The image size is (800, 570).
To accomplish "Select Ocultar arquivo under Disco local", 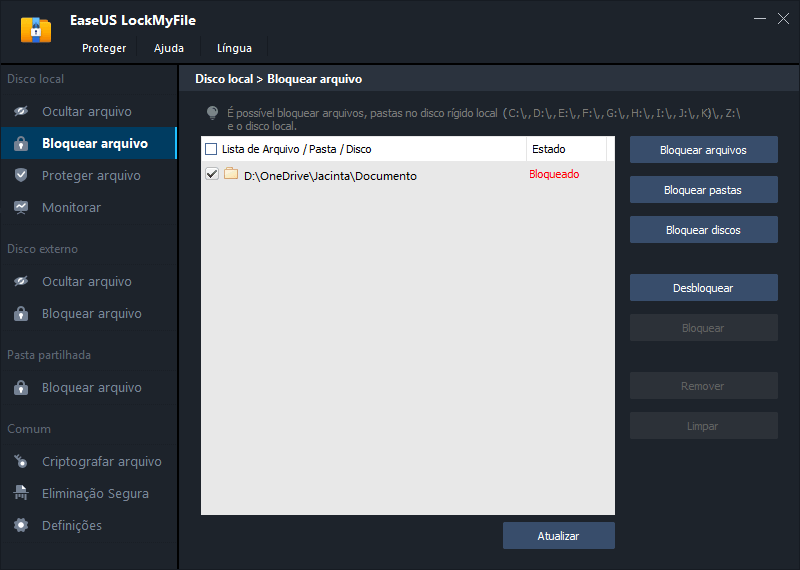I will click(89, 111).
